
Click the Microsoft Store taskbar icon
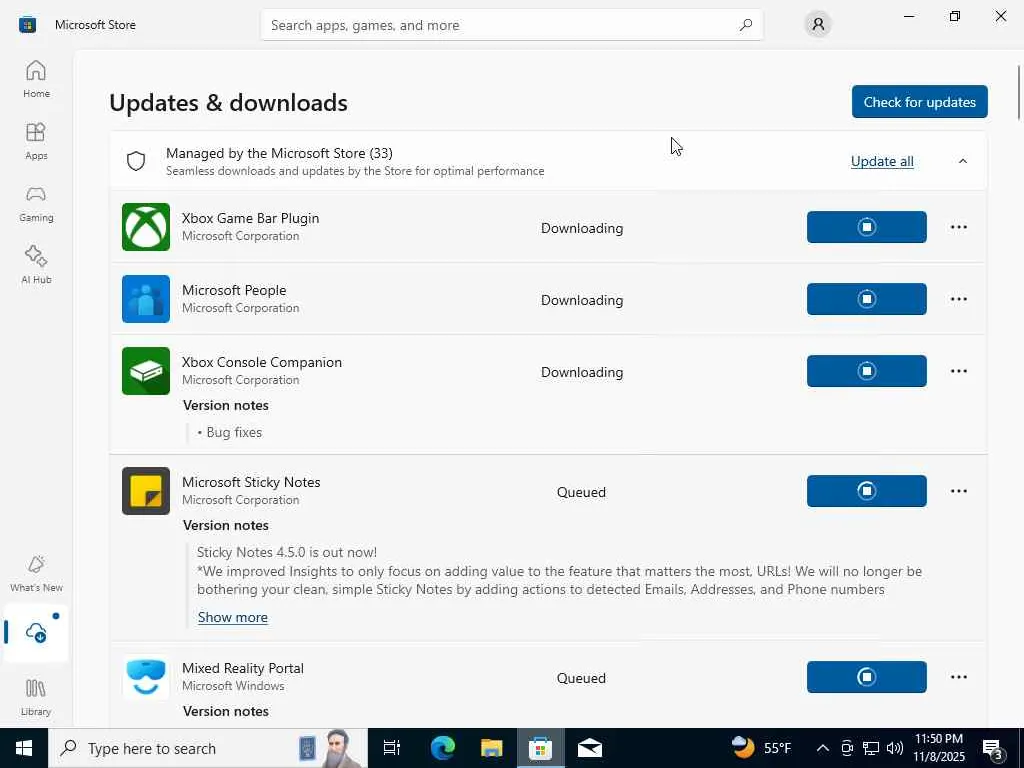click(x=541, y=748)
